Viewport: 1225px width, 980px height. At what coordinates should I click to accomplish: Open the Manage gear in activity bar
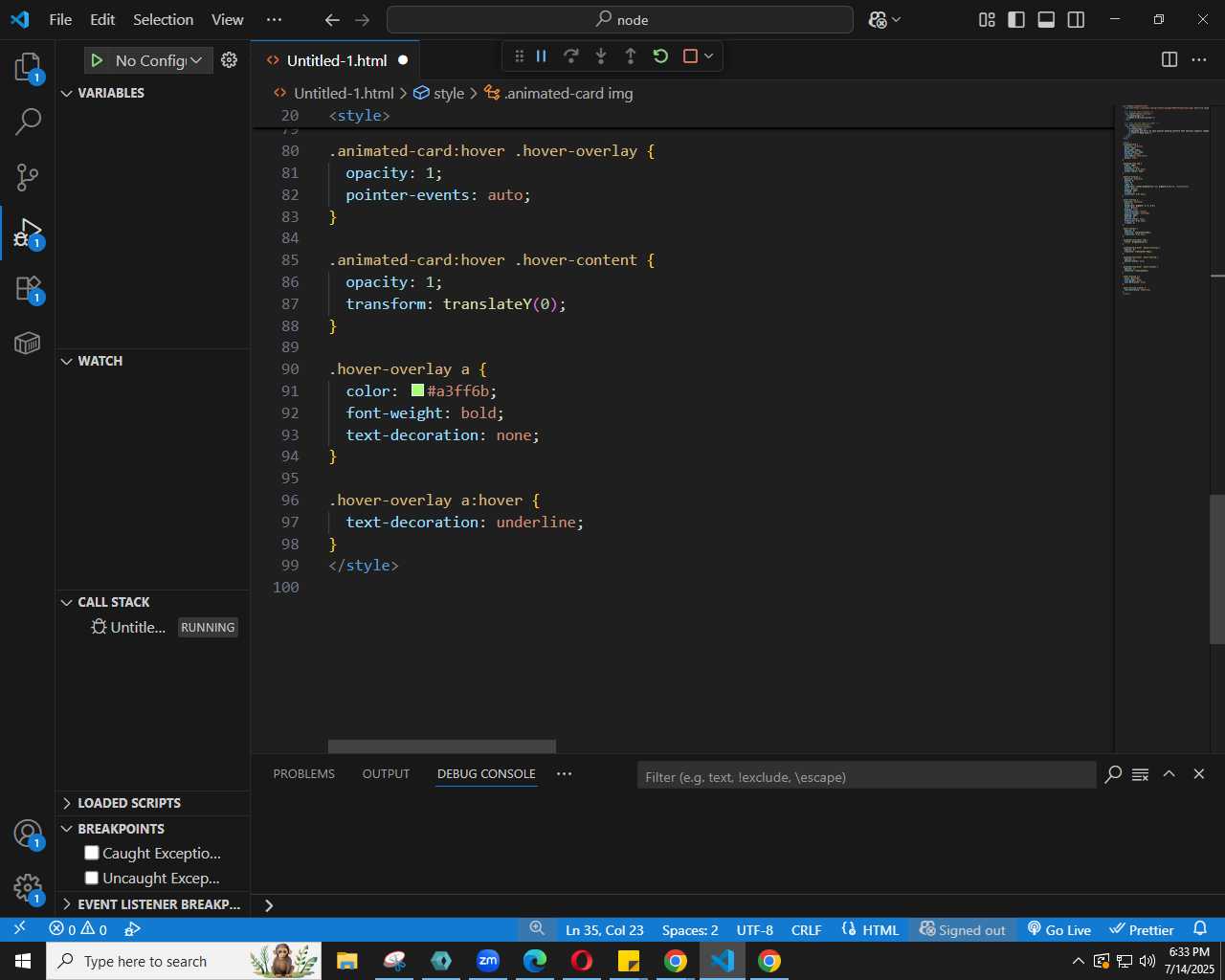(x=28, y=889)
